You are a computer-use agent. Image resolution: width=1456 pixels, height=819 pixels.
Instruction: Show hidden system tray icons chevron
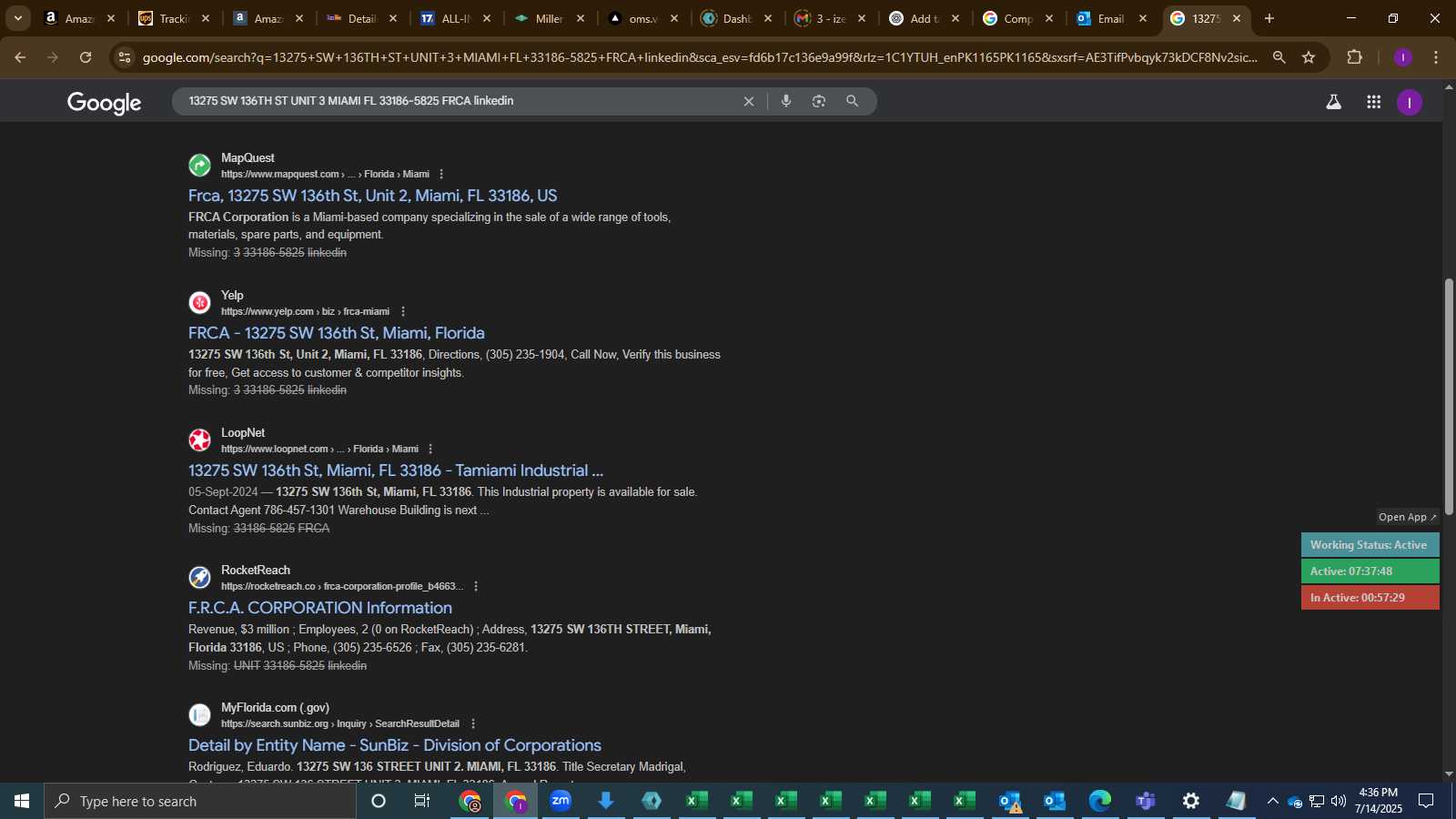(1272, 801)
